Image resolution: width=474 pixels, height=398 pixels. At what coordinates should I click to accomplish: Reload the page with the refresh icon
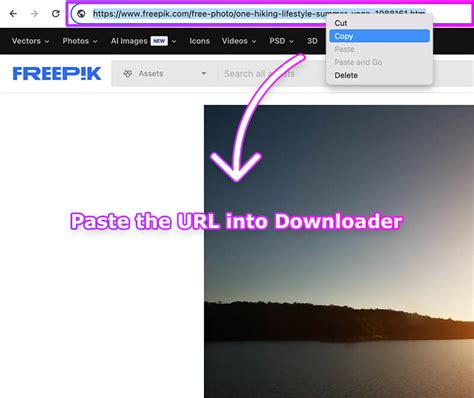click(x=56, y=14)
